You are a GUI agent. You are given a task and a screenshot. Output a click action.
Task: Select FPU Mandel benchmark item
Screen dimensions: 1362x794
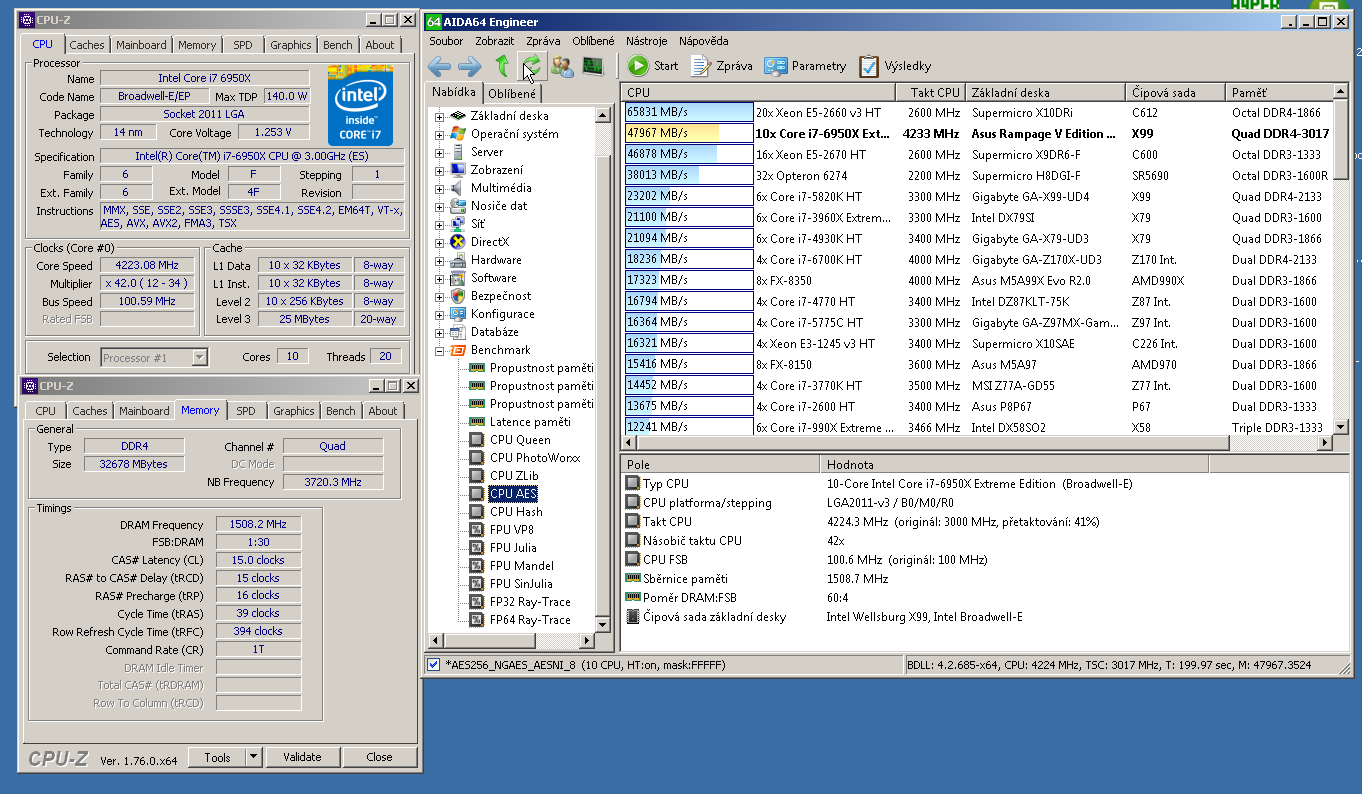click(x=520, y=566)
